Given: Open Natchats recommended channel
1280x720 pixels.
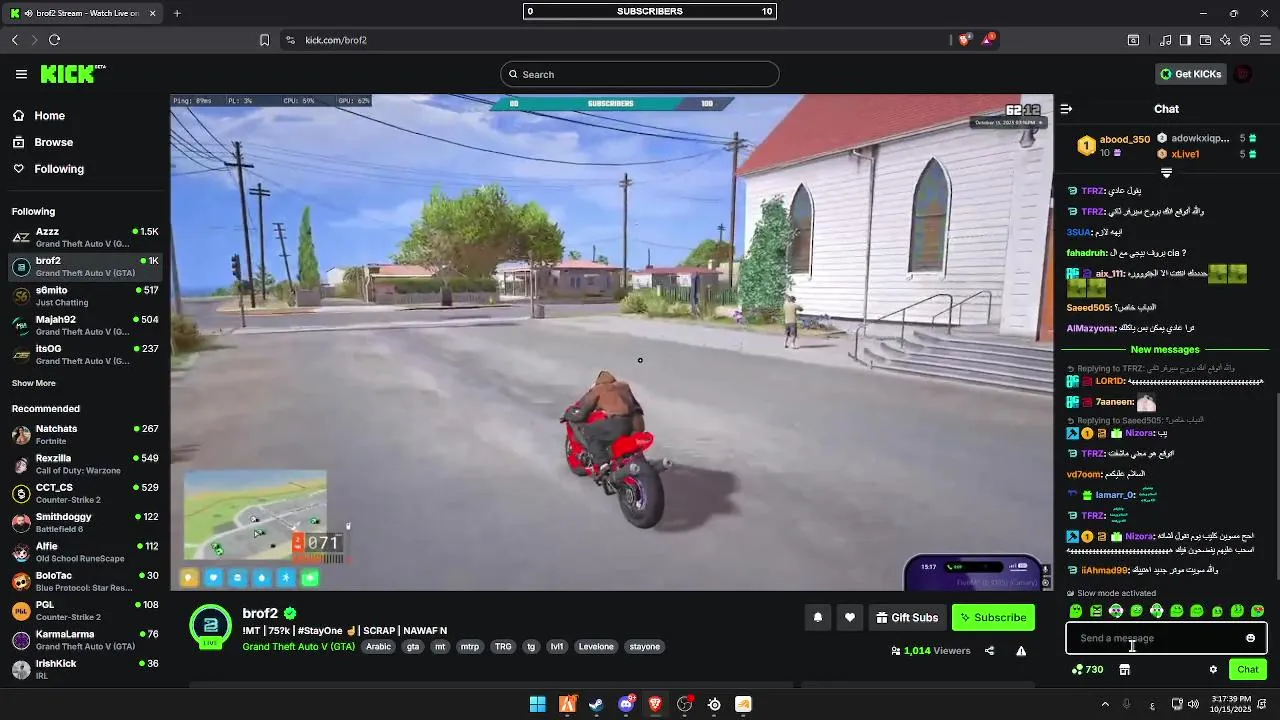Looking at the screenshot, I should click(85, 434).
